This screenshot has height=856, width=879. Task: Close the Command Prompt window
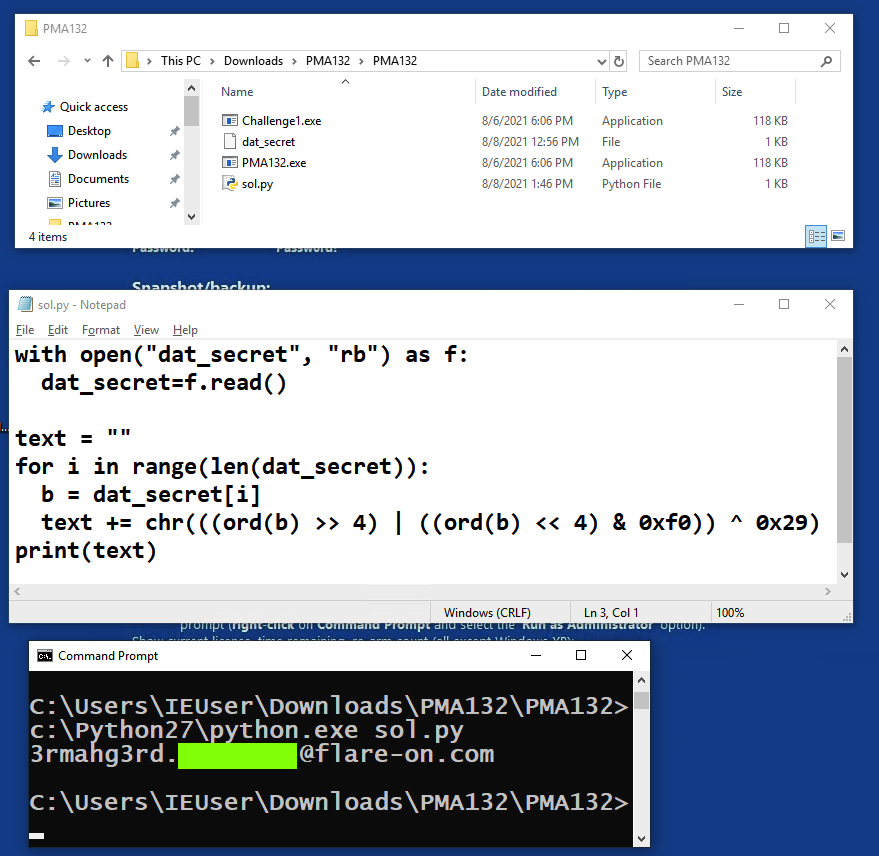tap(627, 655)
